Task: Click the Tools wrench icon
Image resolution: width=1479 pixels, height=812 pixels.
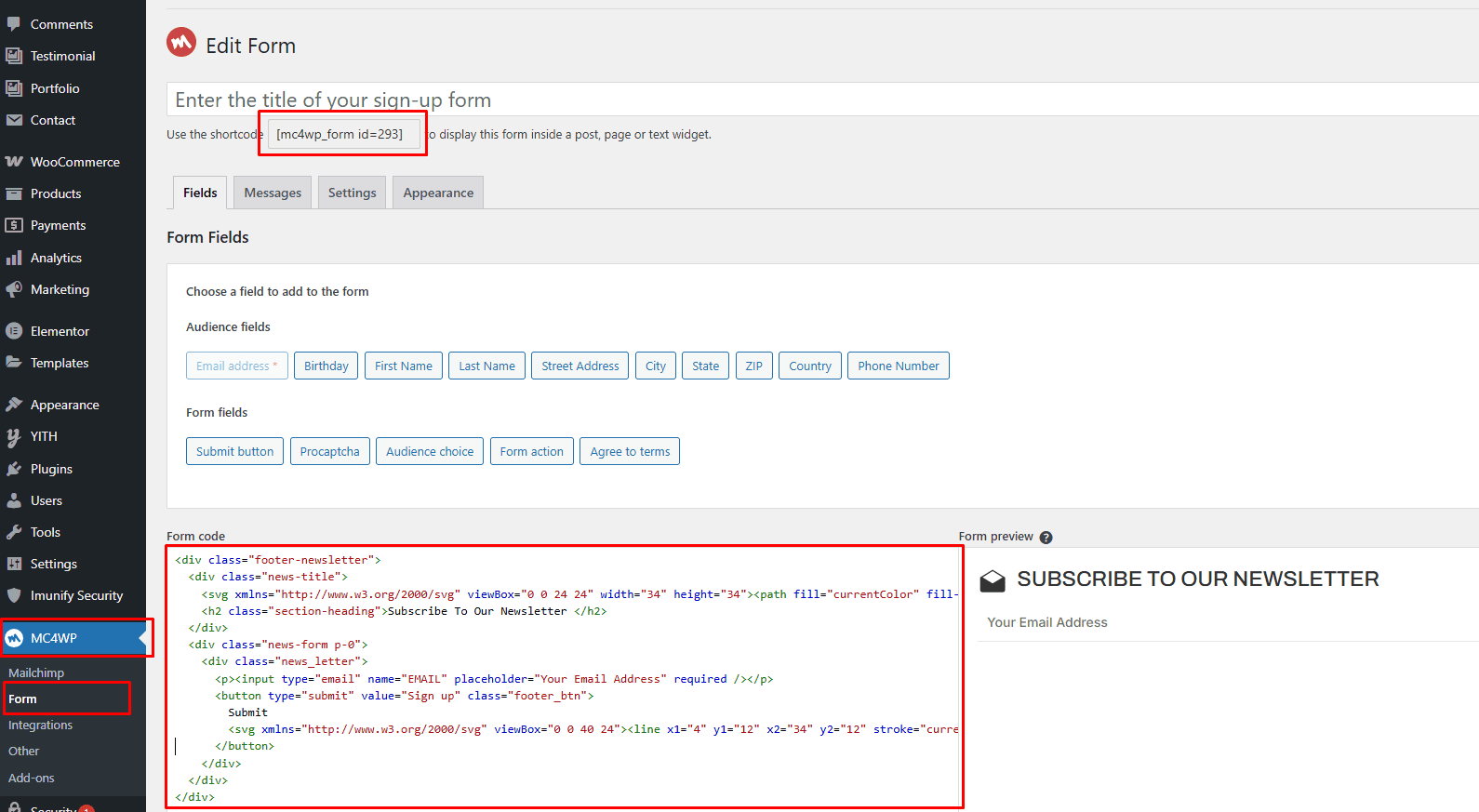Action: [14, 532]
